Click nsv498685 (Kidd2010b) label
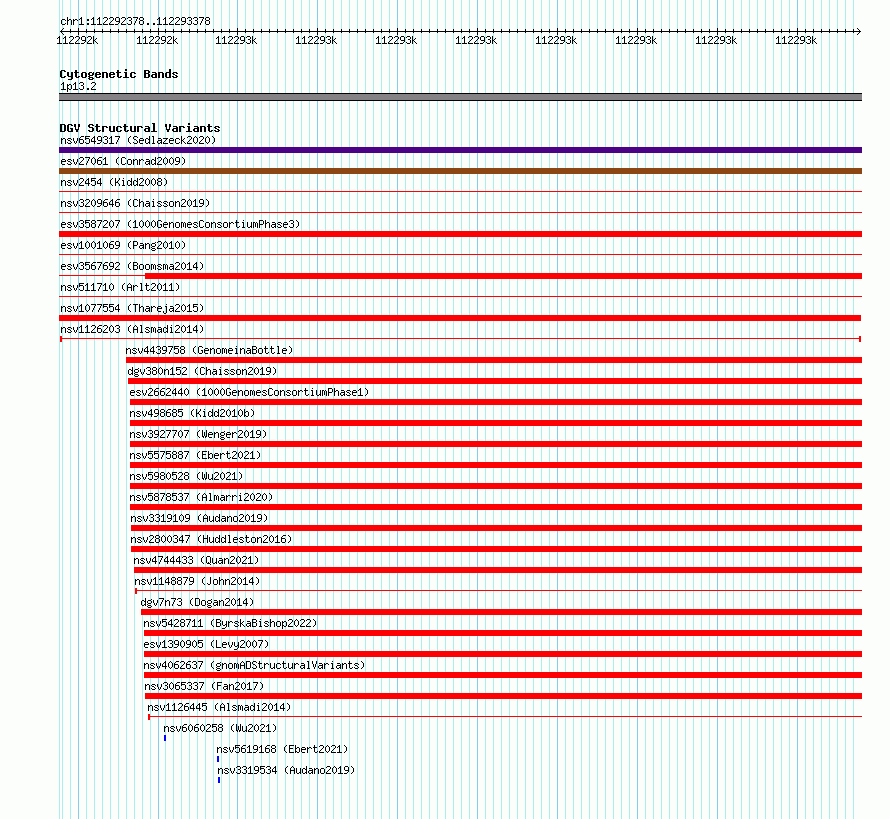 [192, 413]
